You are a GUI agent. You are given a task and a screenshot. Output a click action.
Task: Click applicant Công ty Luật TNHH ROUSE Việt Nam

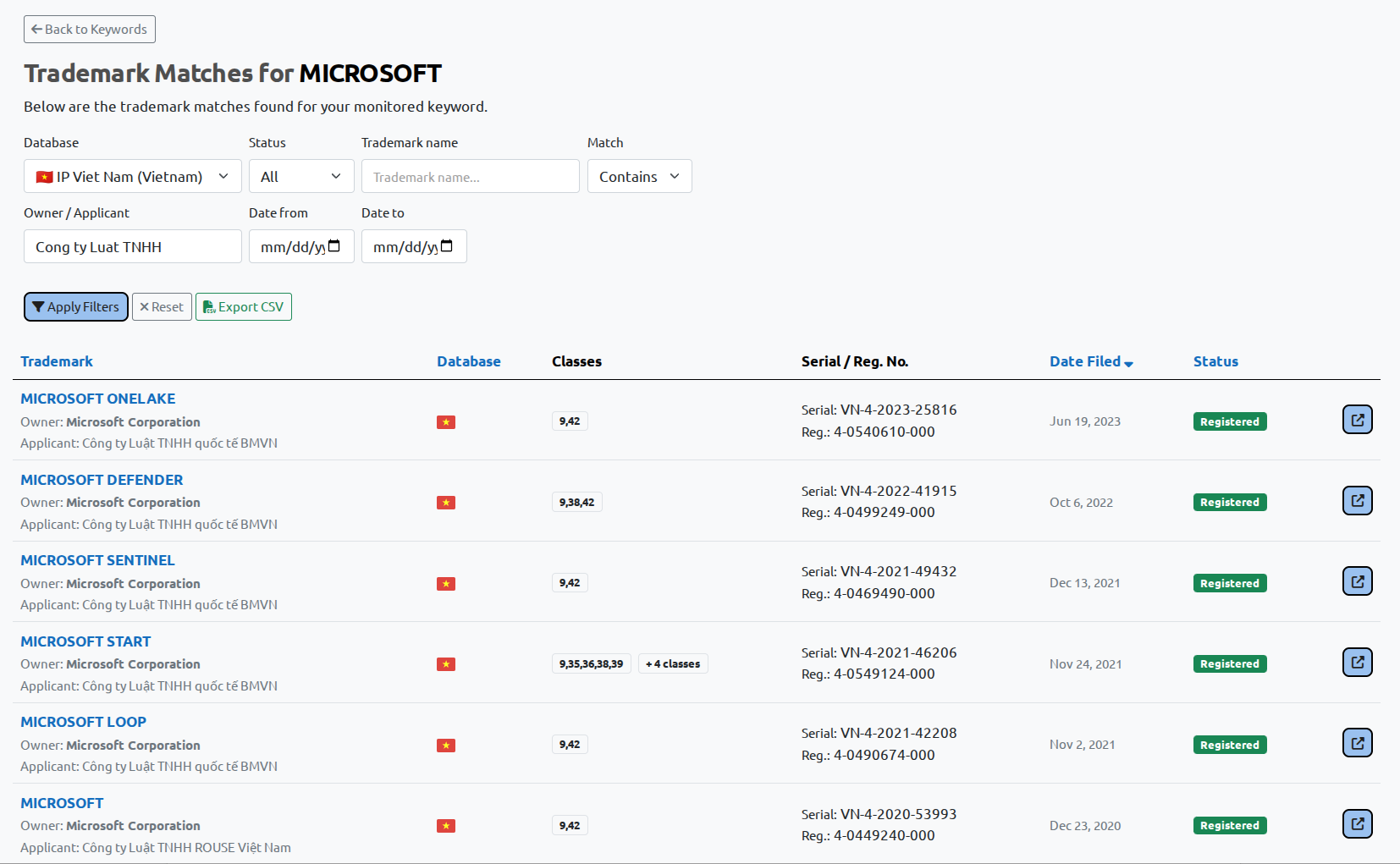click(186, 848)
